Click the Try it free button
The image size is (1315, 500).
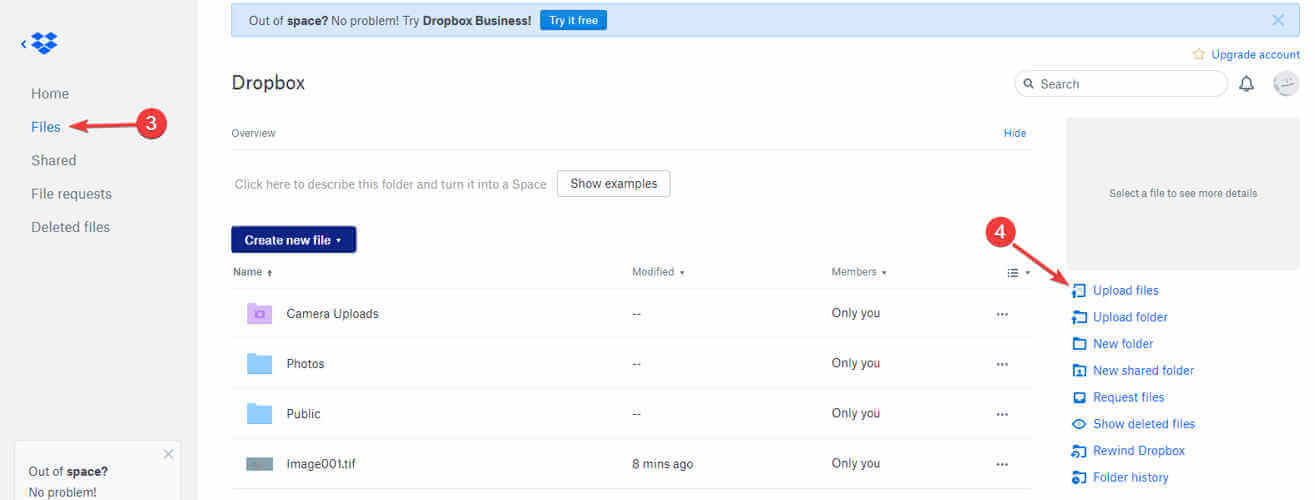tap(573, 20)
